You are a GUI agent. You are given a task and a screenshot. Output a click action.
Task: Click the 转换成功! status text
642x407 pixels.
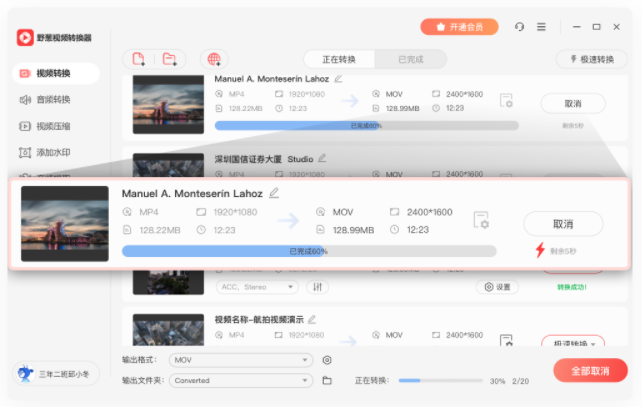[572, 287]
